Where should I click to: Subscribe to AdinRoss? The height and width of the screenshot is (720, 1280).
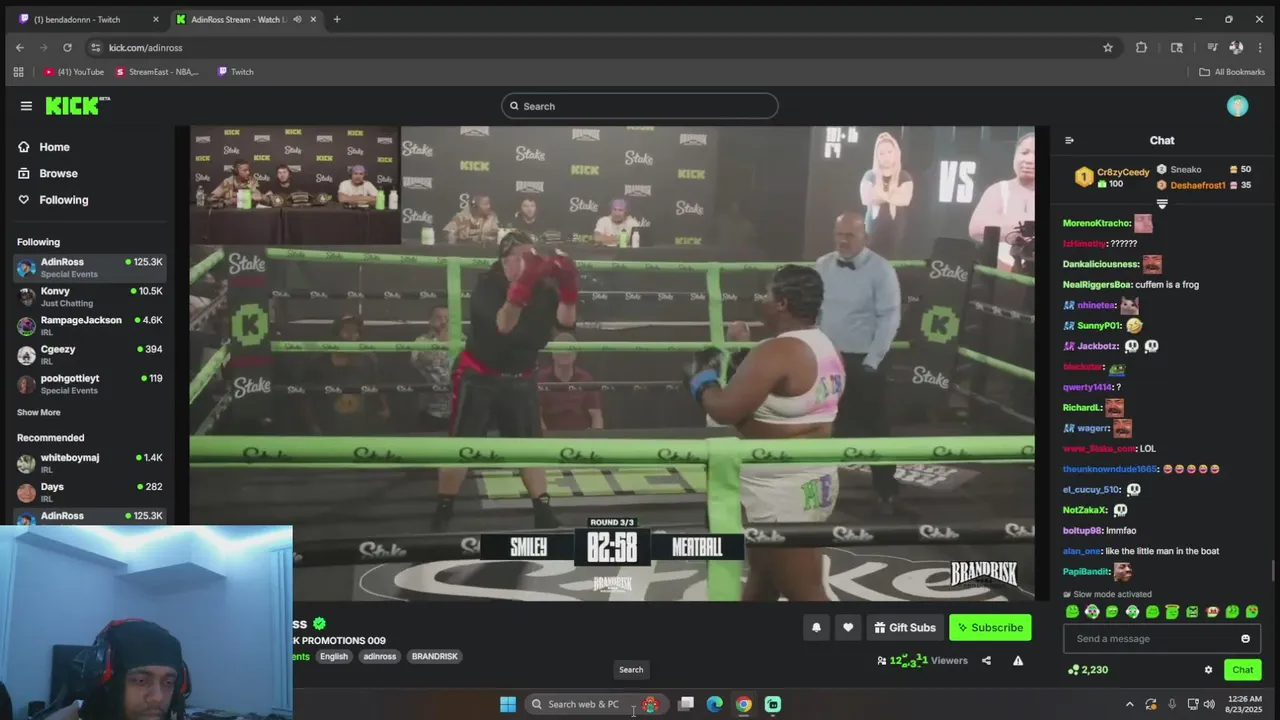click(x=990, y=628)
